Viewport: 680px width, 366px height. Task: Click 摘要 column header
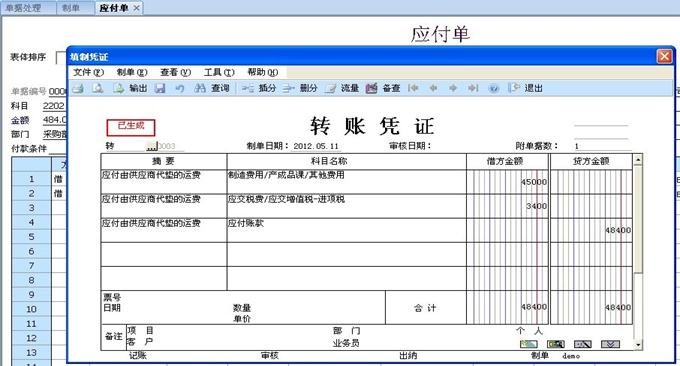164,161
